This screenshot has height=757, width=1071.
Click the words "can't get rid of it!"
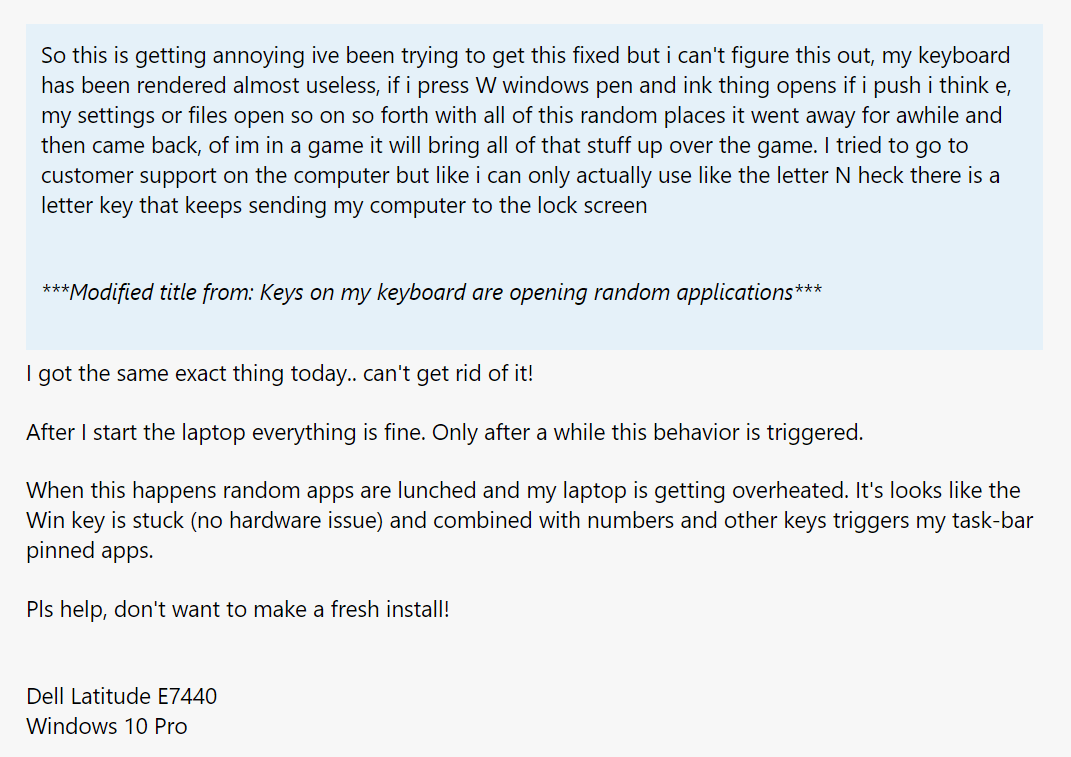[448, 374]
